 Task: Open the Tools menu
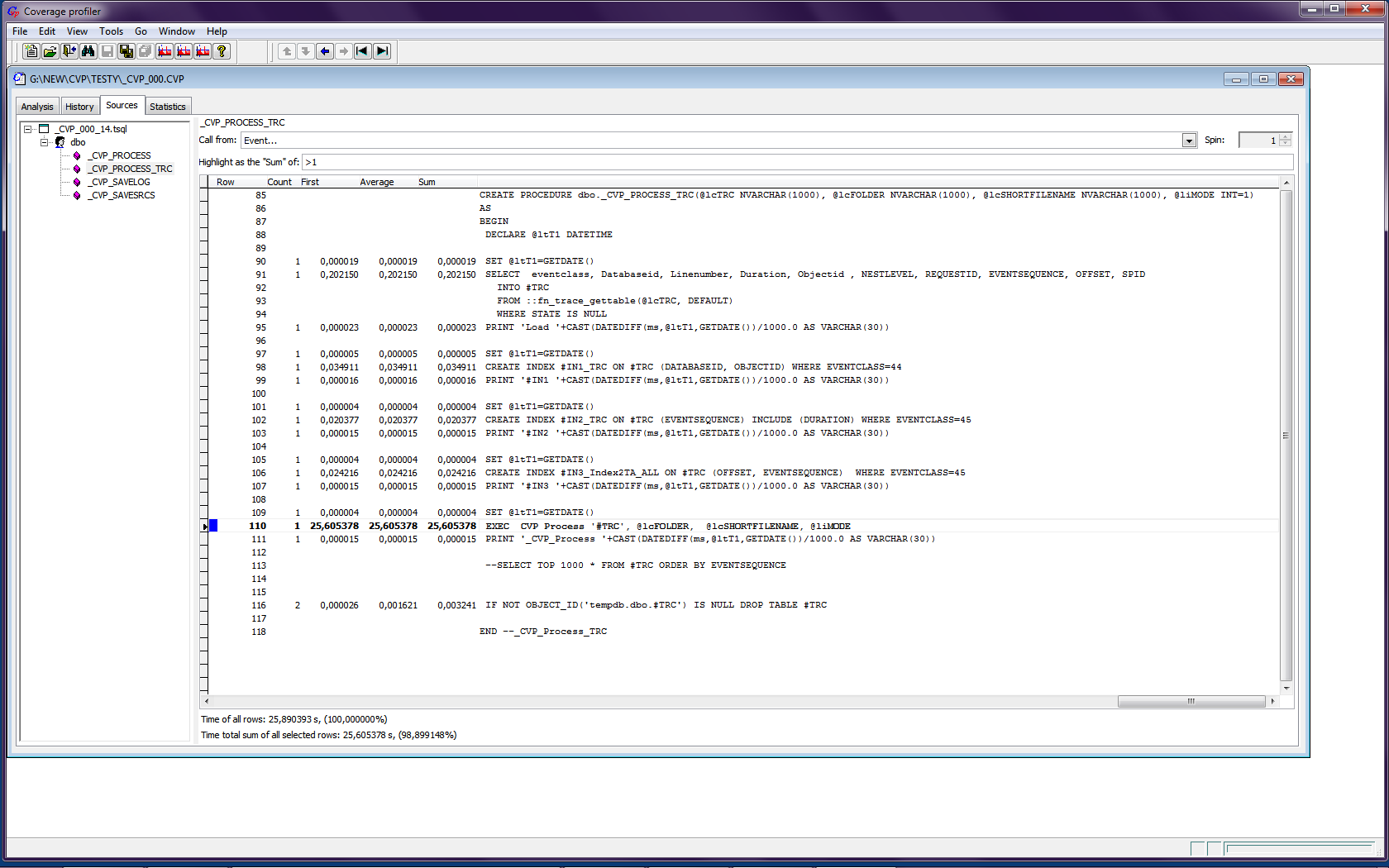111,31
